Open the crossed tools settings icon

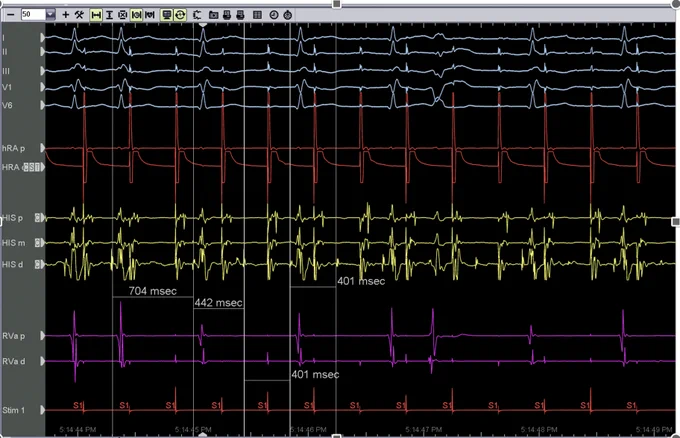click(79, 15)
